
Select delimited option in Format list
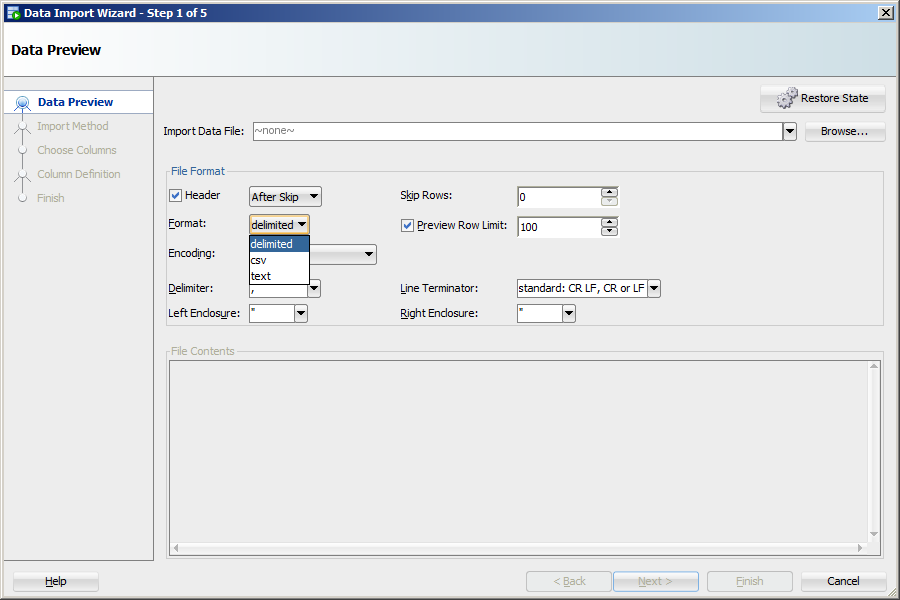(x=280, y=244)
